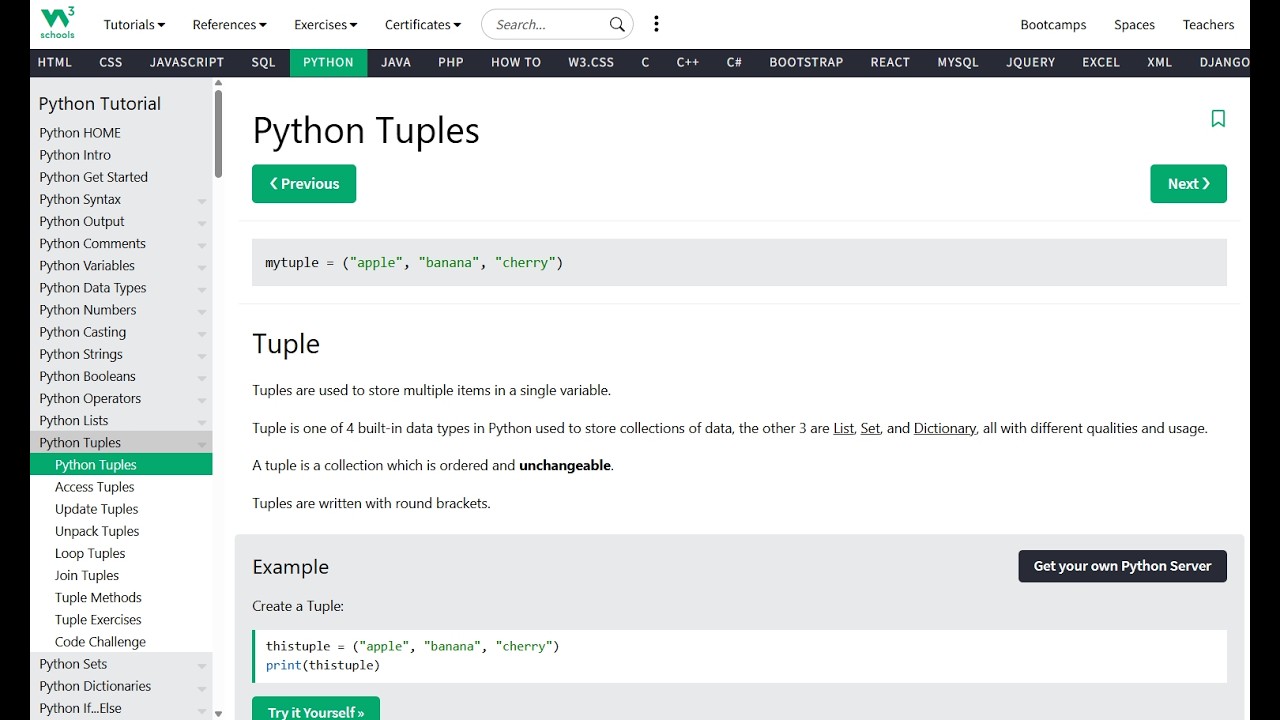This screenshot has height=720, width=1280.
Task: Open Access Tuples sidebar item
Action: [121, 487]
